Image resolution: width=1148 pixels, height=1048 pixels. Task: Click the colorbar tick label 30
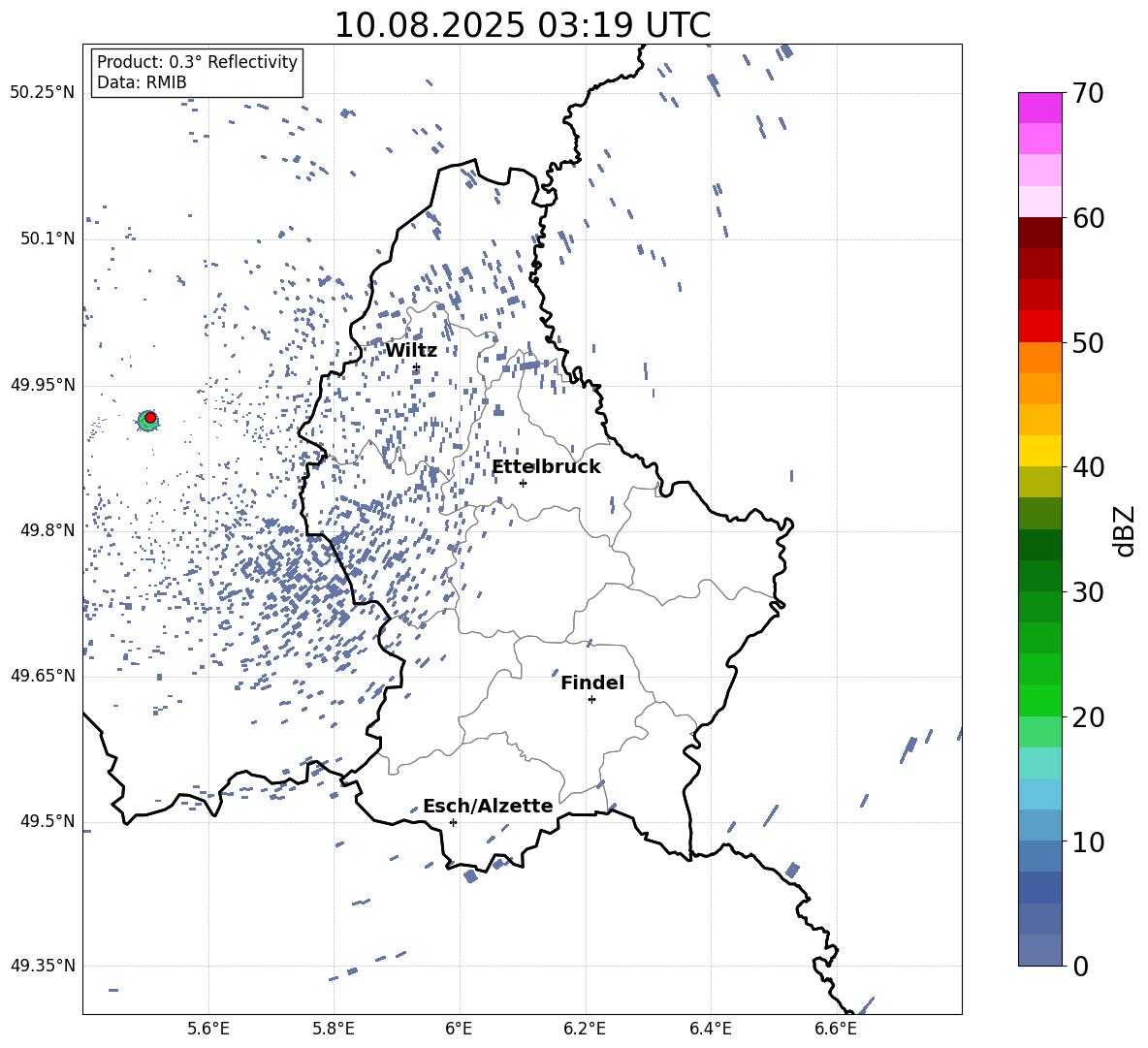coord(1088,592)
